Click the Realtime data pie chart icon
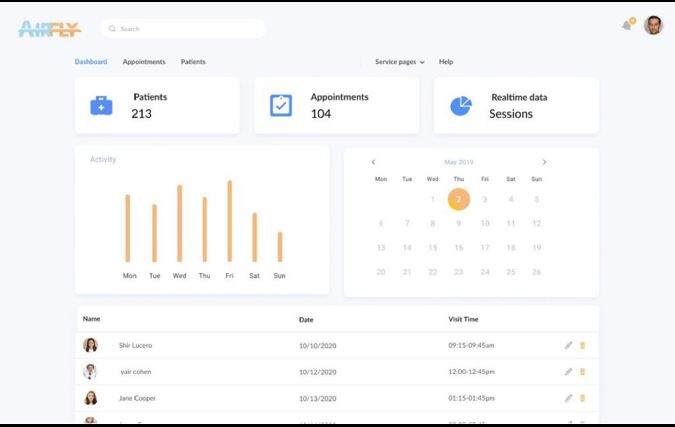This screenshot has height=427, width=675. pyautogui.click(x=460, y=106)
